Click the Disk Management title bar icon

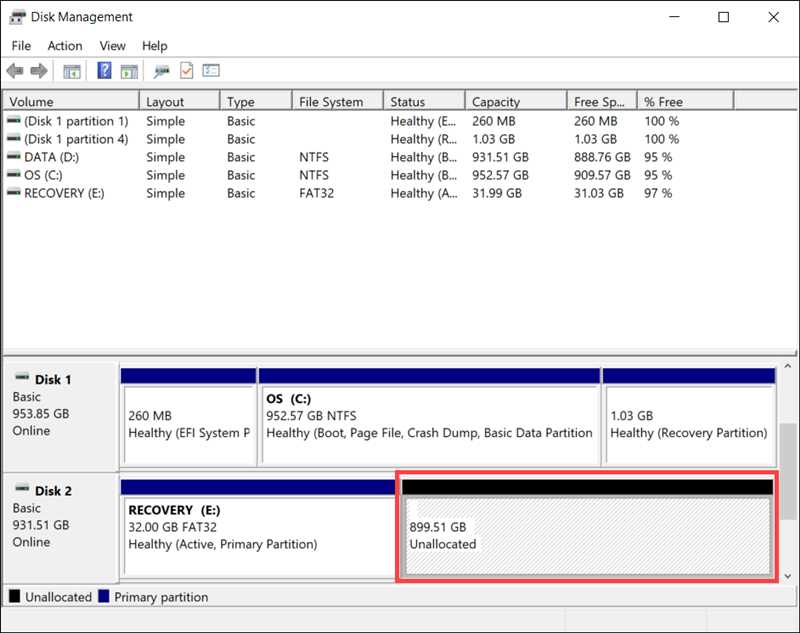click(x=17, y=17)
